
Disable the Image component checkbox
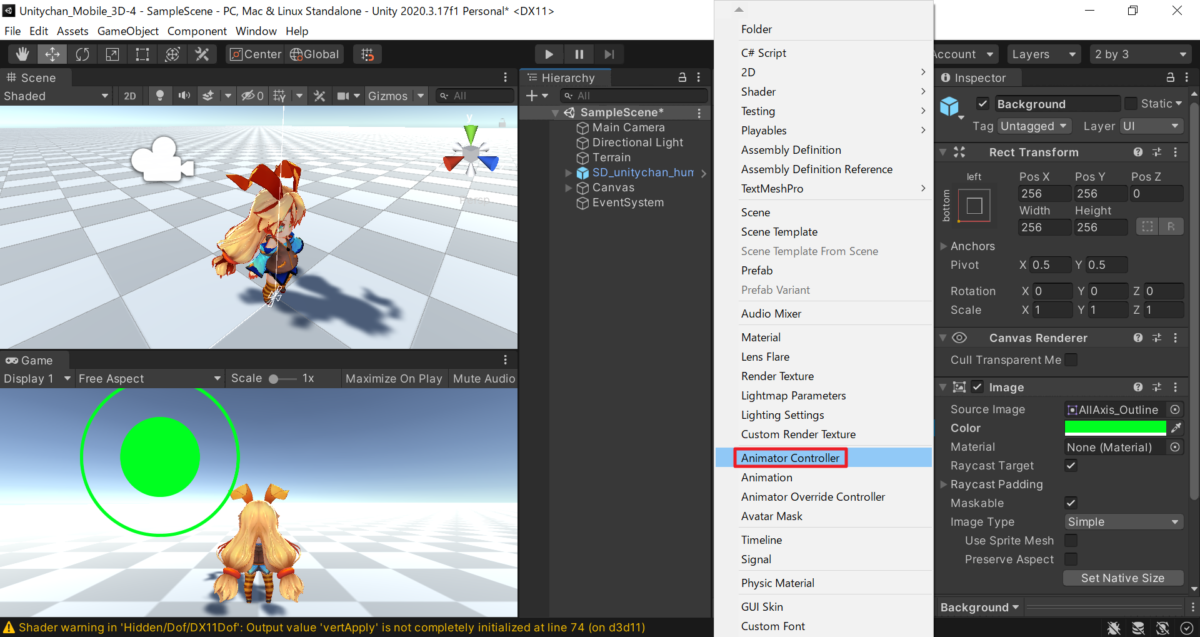[977, 387]
